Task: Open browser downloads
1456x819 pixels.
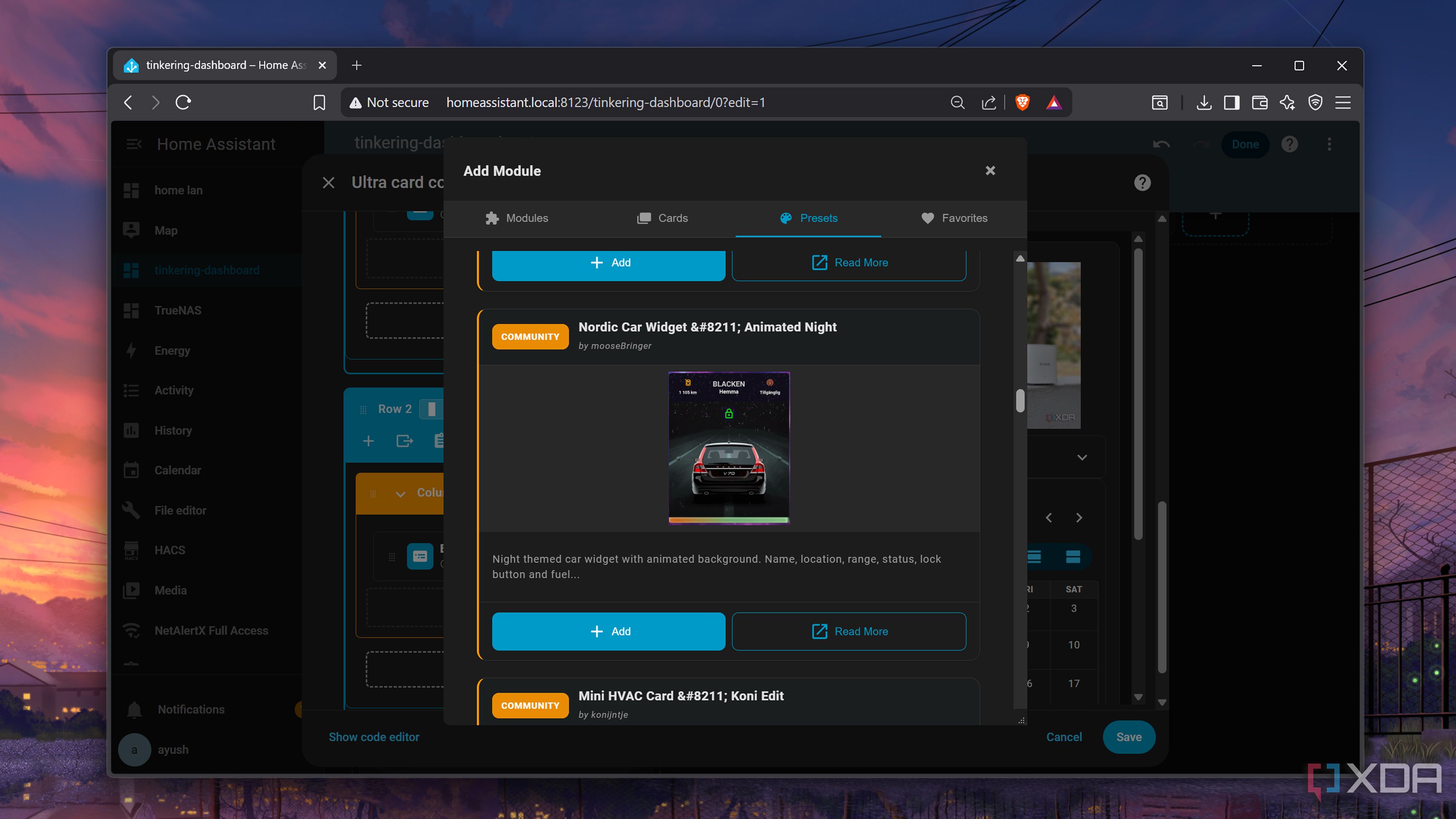Action: click(1204, 102)
